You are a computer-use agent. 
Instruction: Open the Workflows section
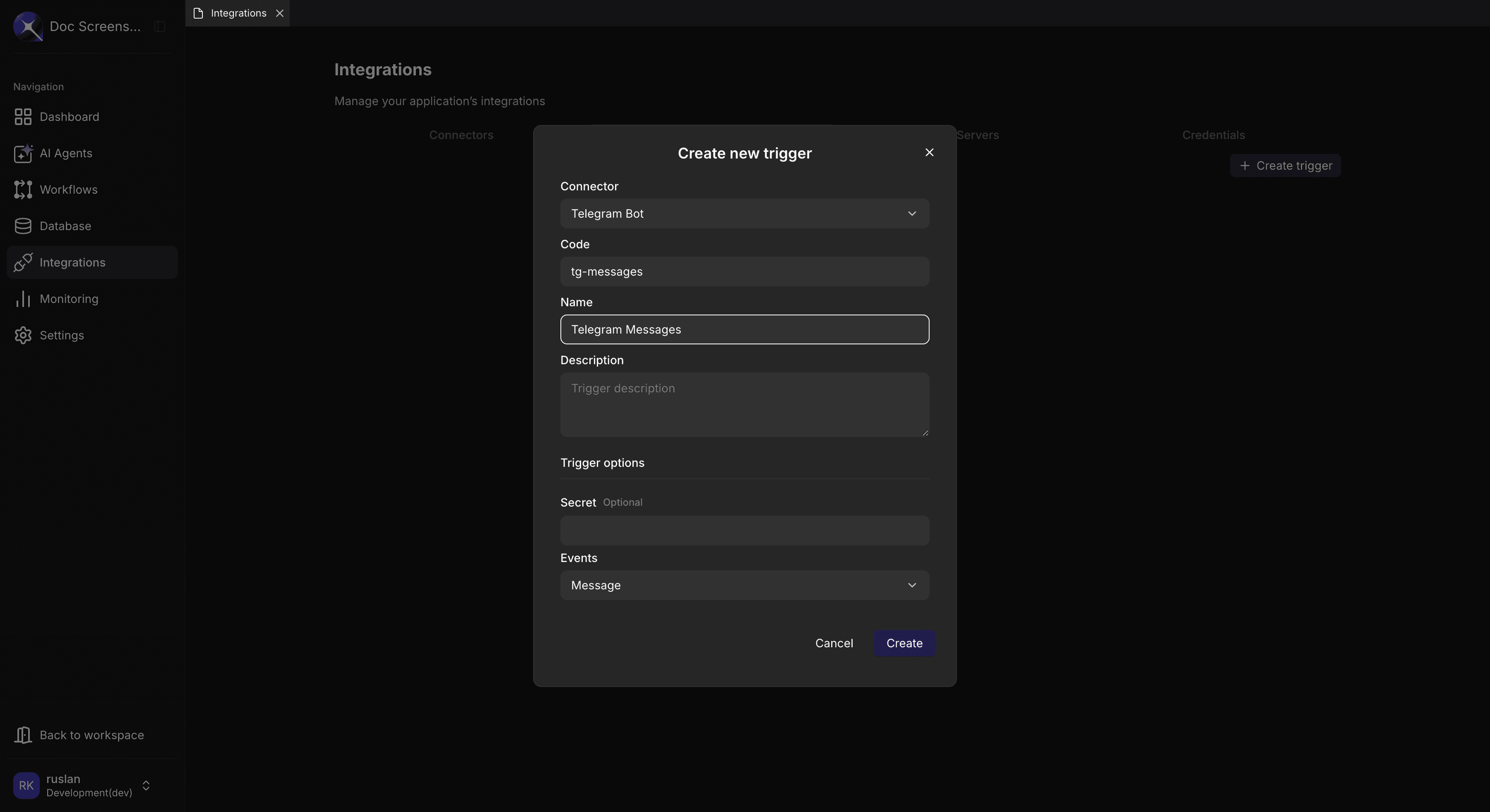68,190
